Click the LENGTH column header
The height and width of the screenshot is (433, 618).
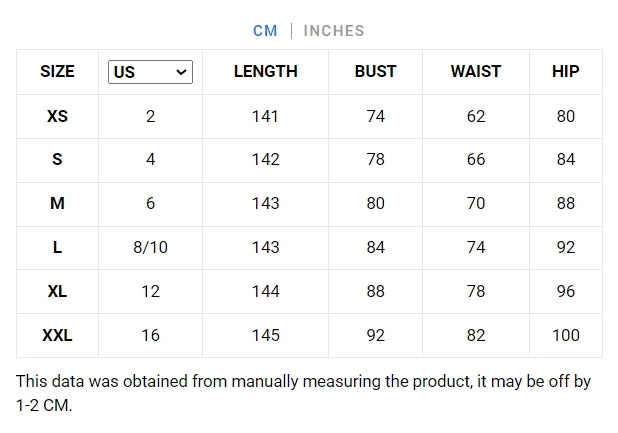(265, 72)
